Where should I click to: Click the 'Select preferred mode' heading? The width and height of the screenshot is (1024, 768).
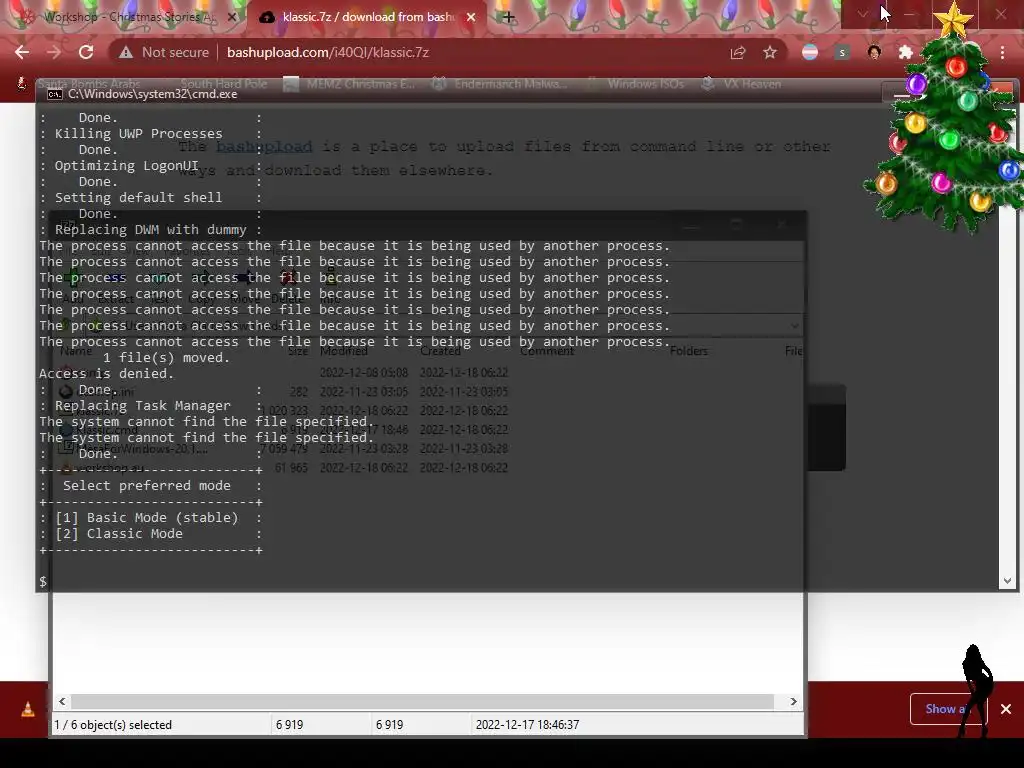147,486
